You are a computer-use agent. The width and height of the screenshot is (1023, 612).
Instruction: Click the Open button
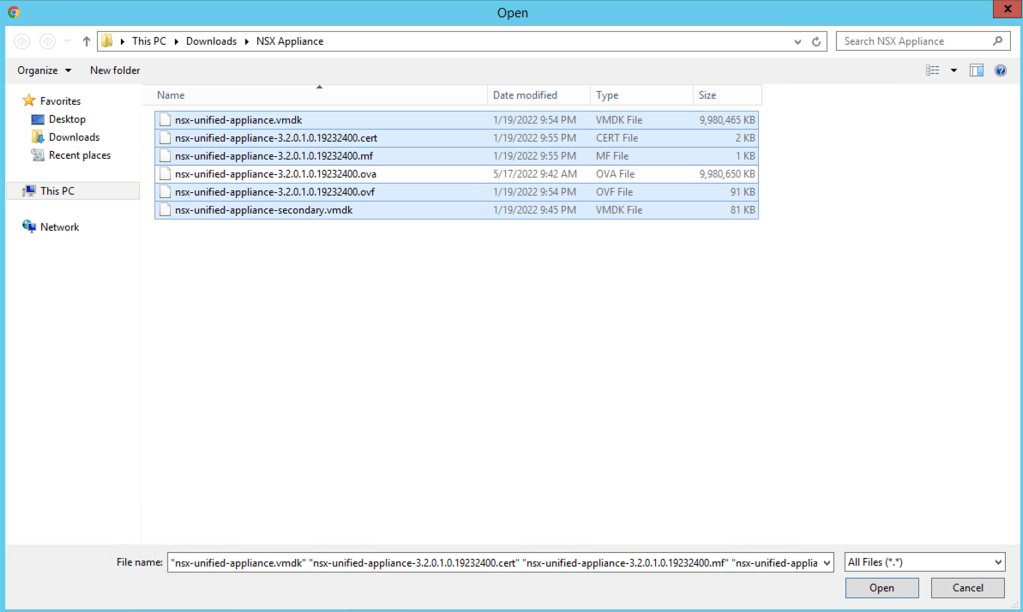coord(881,588)
